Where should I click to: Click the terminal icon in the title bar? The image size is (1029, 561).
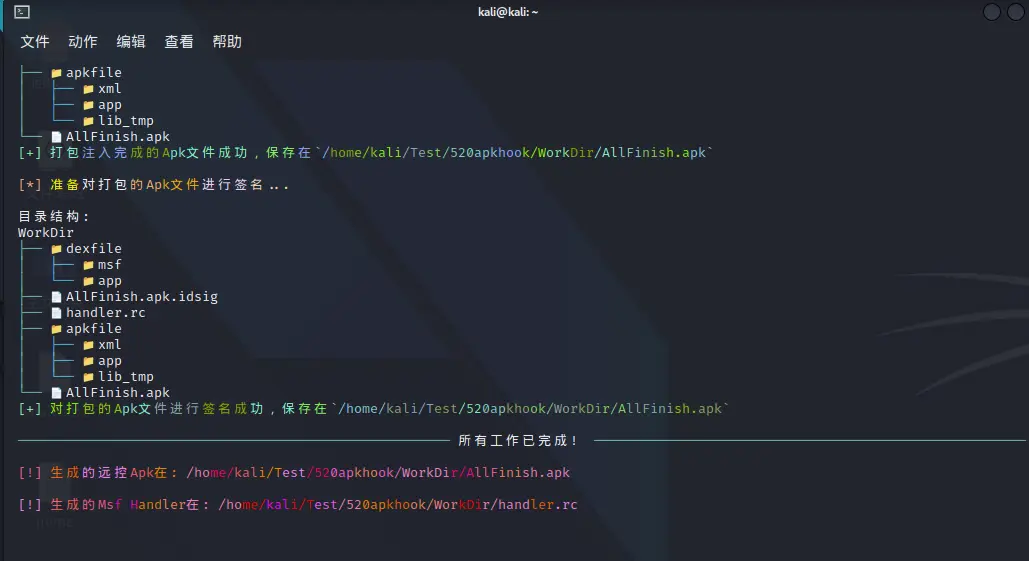[22, 12]
